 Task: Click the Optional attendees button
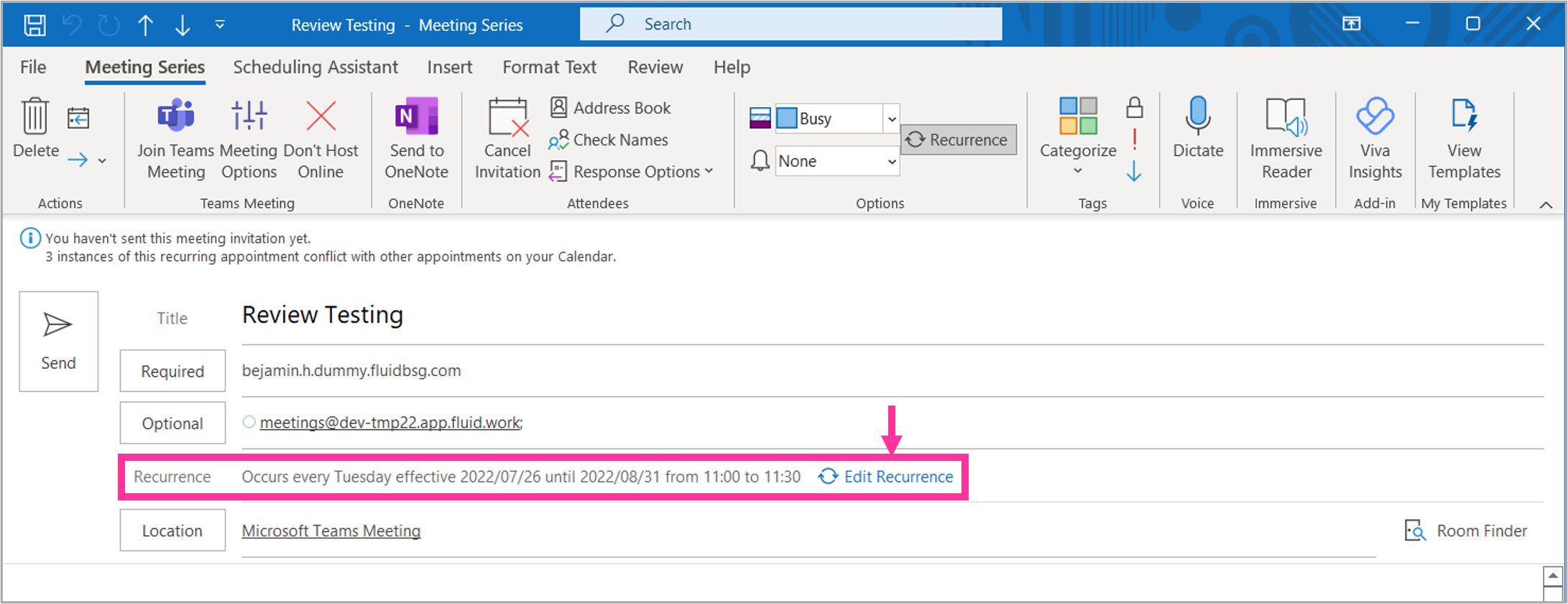(172, 424)
